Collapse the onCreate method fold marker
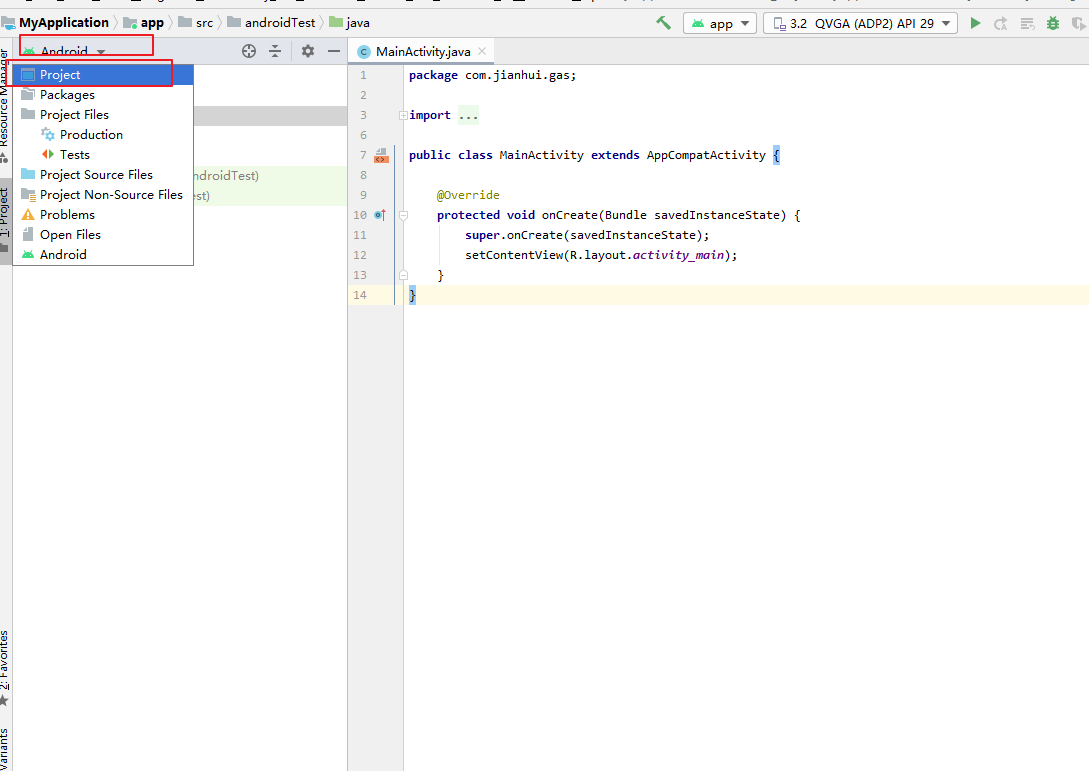 pyautogui.click(x=404, y=215)
